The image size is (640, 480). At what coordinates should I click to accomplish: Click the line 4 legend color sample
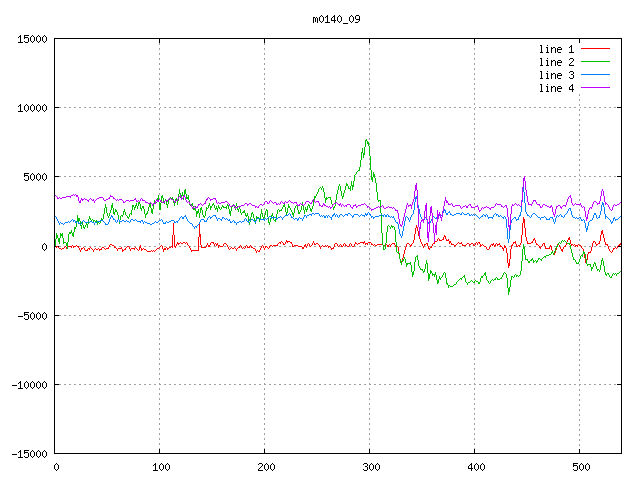point(595,88)
